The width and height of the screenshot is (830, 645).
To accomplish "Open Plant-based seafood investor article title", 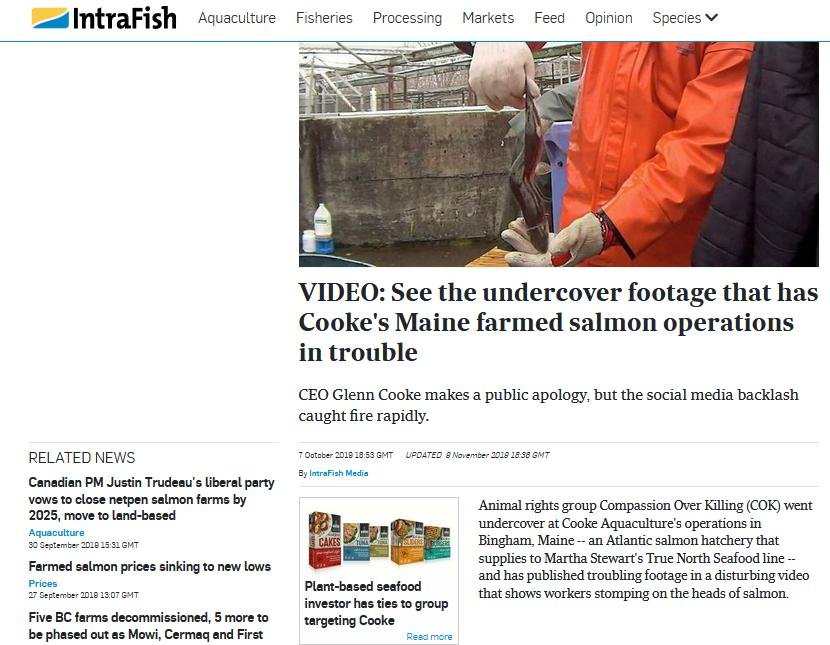I will 376,603.
